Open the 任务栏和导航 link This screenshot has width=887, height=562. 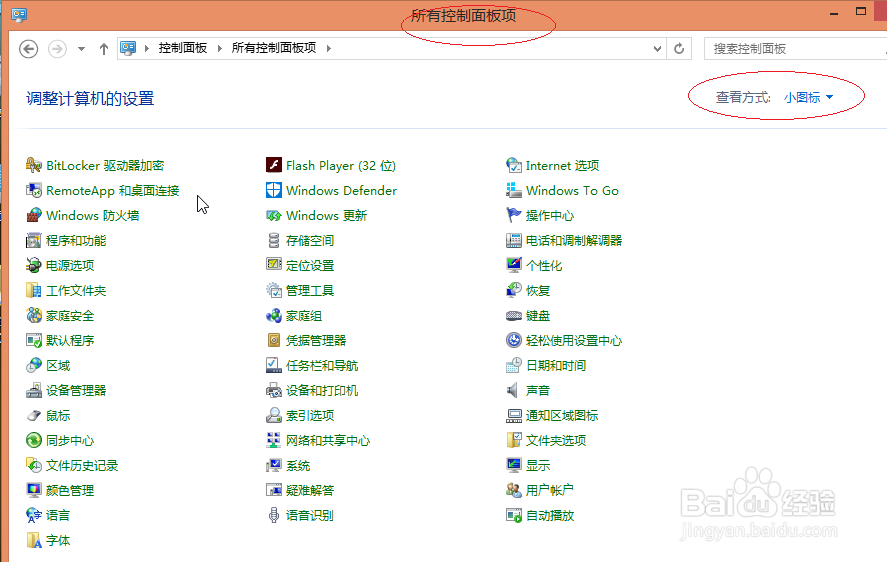click(322, 366)
